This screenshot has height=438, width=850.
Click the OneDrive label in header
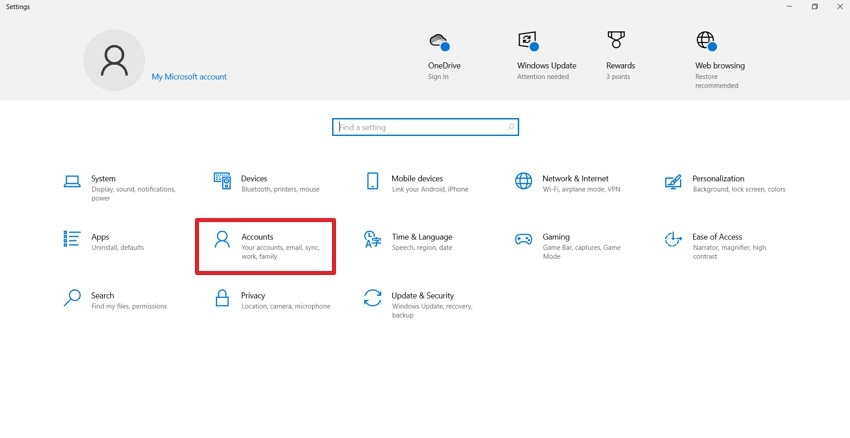pyautogui.click(x=444, y=66)
